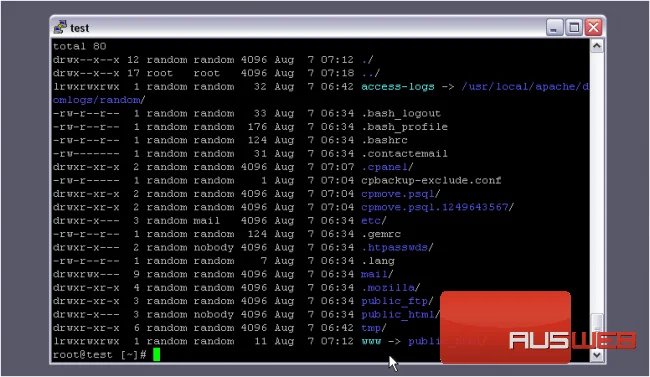Click the cpmove.psql.1249643567 directory entry
The height and width of the screenshot is (377, 650).
pyautogui.click(x=434, y=207)
